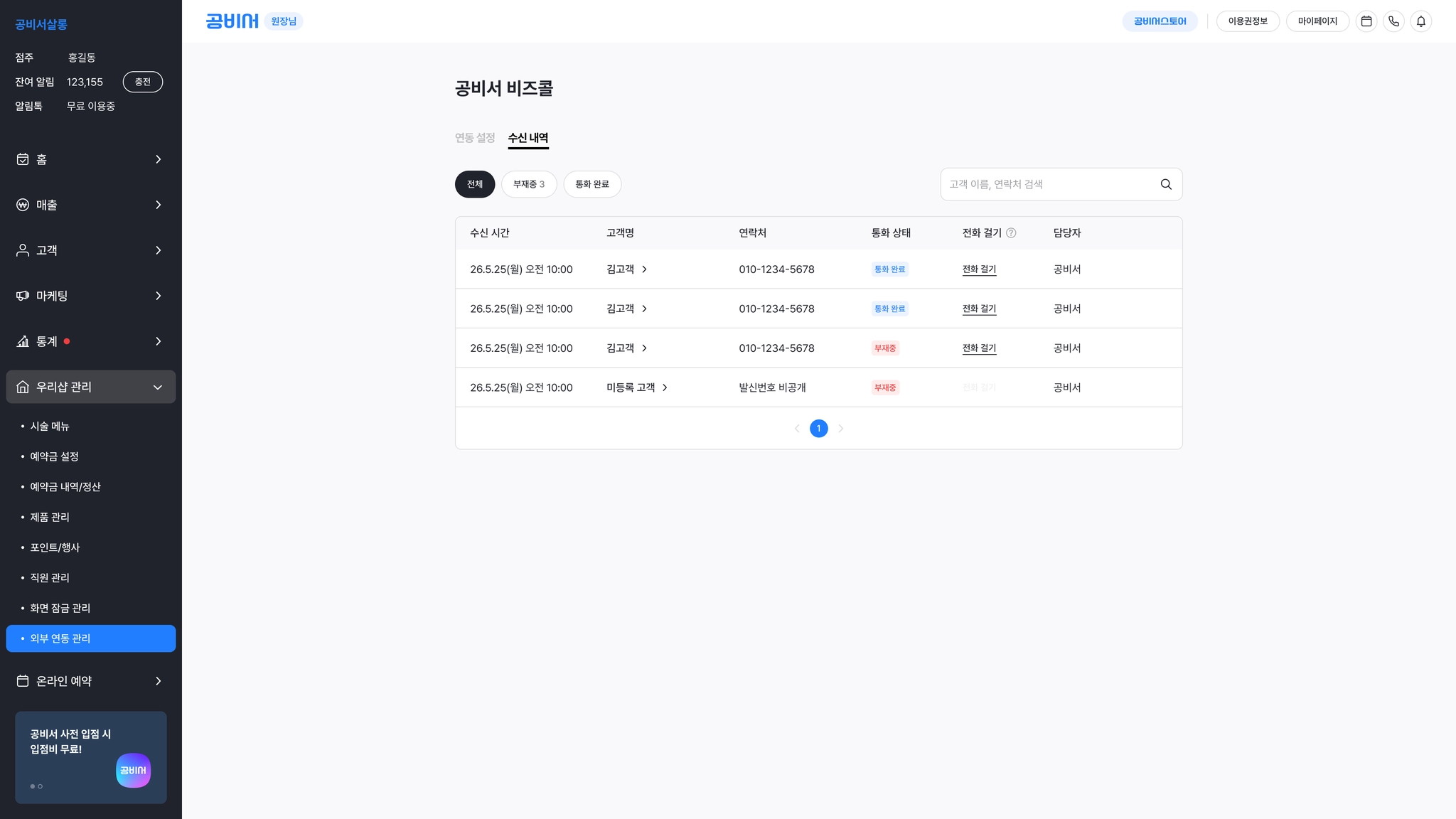
Task: Click 부재중 badge in 미등록 고객 row
Action: coord(885,387)
